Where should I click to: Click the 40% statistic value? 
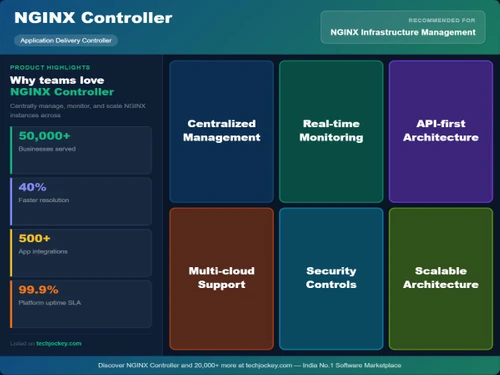[x=32, y=187]
